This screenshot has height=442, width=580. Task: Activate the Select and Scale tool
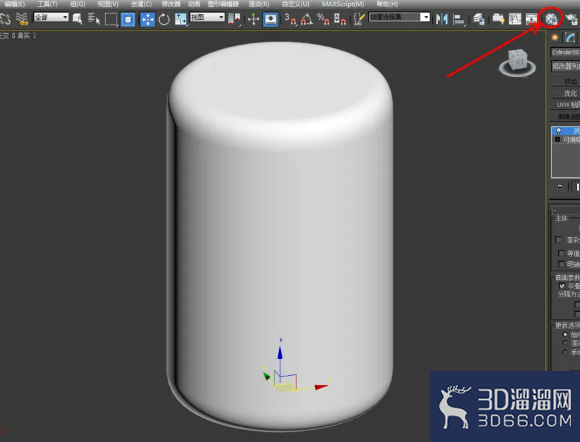pos(181,19)
